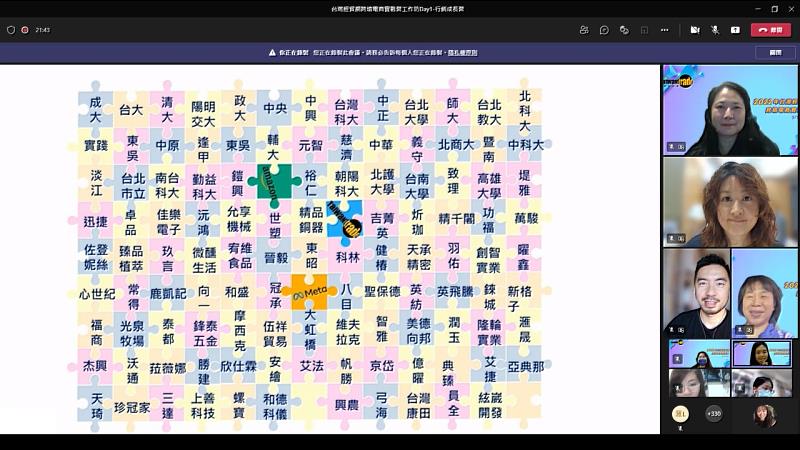The width and height of the screenshot is (800, 450).
Task: Click the shield security icon
Action: pyautogui.click(x=11, y=30)
